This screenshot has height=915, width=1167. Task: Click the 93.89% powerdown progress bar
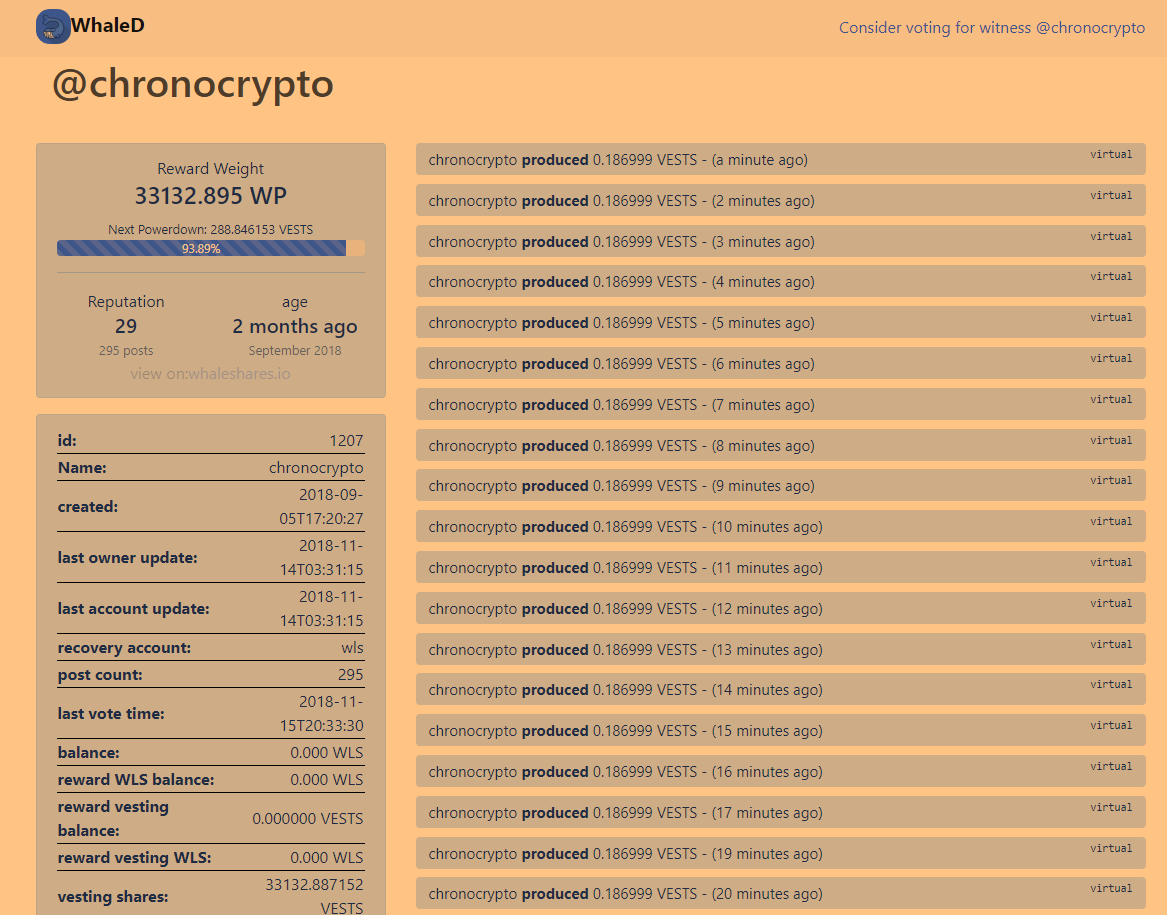coord(211,248)
